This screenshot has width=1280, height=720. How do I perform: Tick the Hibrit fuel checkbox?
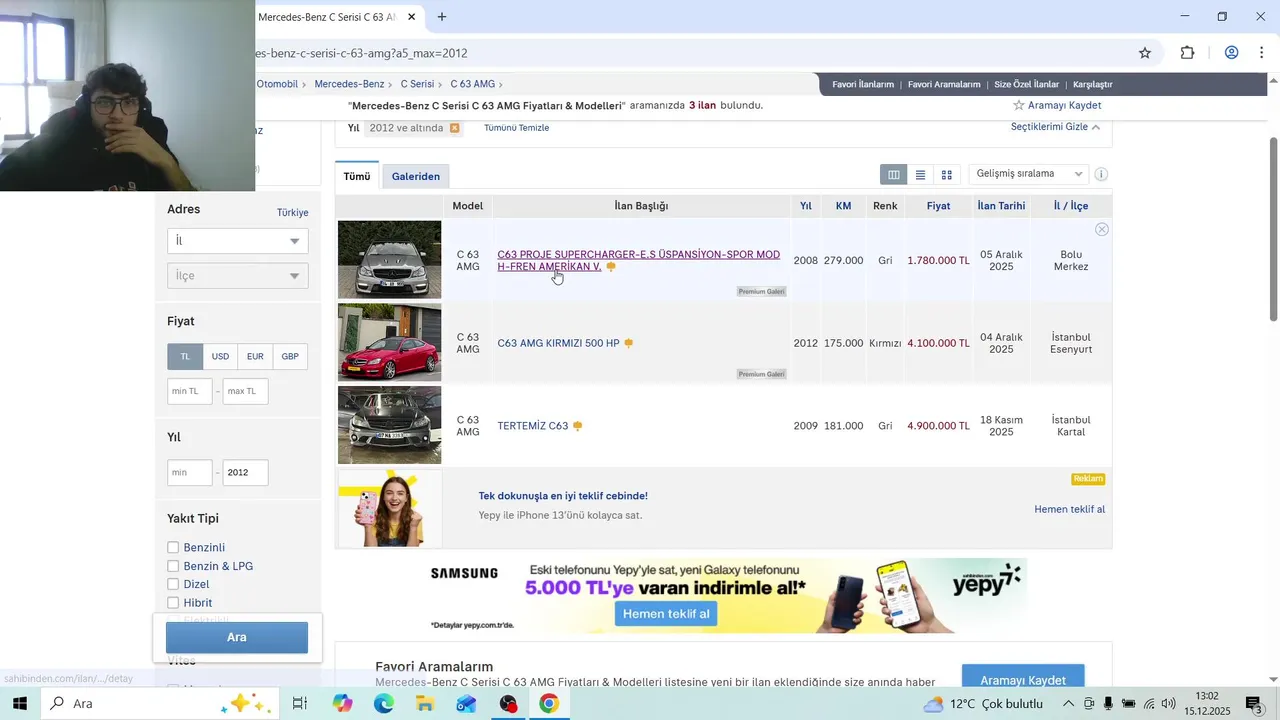(x=173, y=603)
